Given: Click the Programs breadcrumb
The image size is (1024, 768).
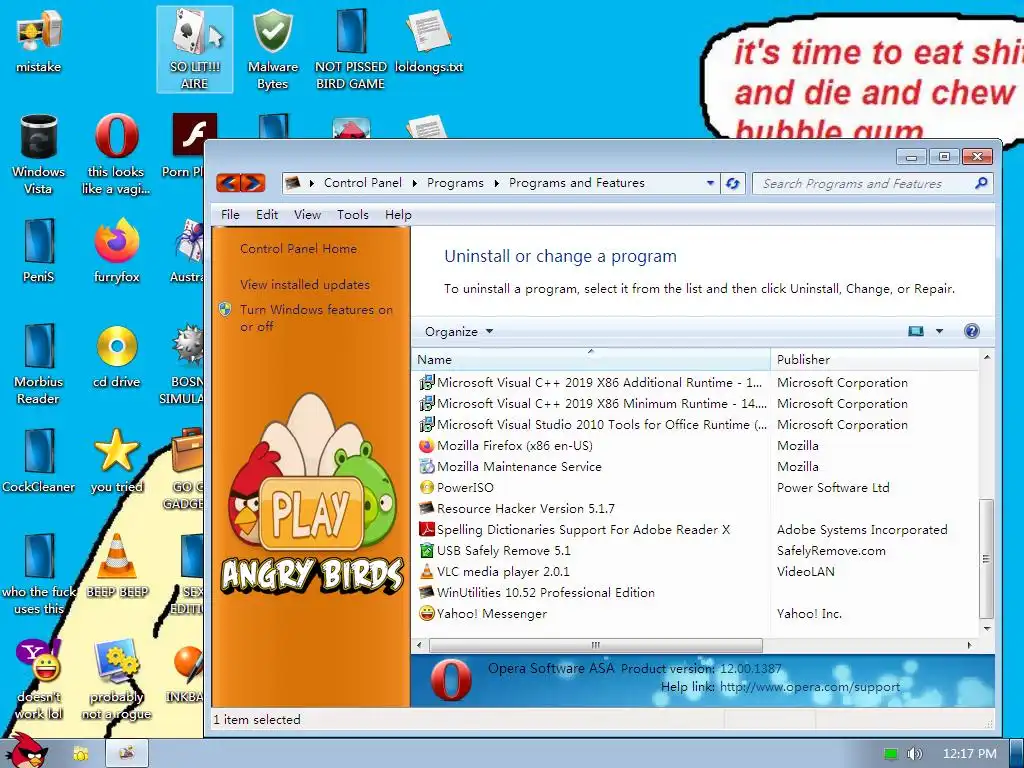Looking at the screenshot, I should coord(455,184).
